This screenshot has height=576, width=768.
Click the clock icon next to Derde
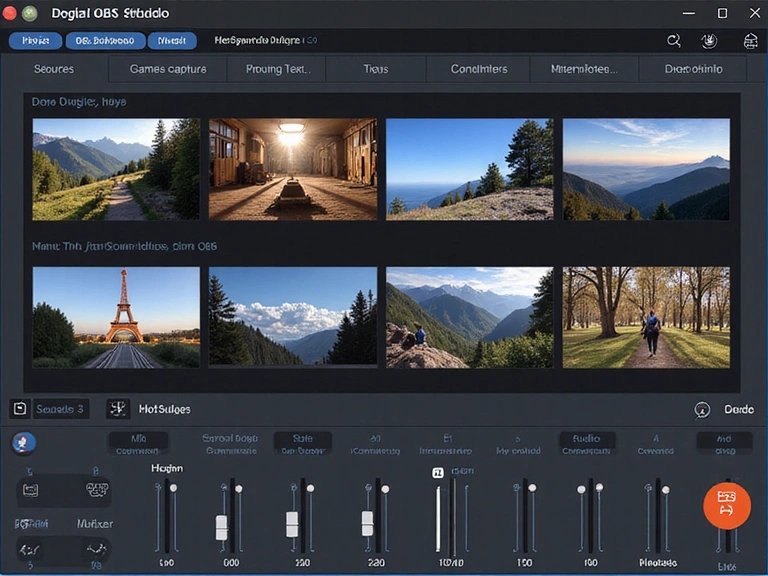click(x=702, y=409)
